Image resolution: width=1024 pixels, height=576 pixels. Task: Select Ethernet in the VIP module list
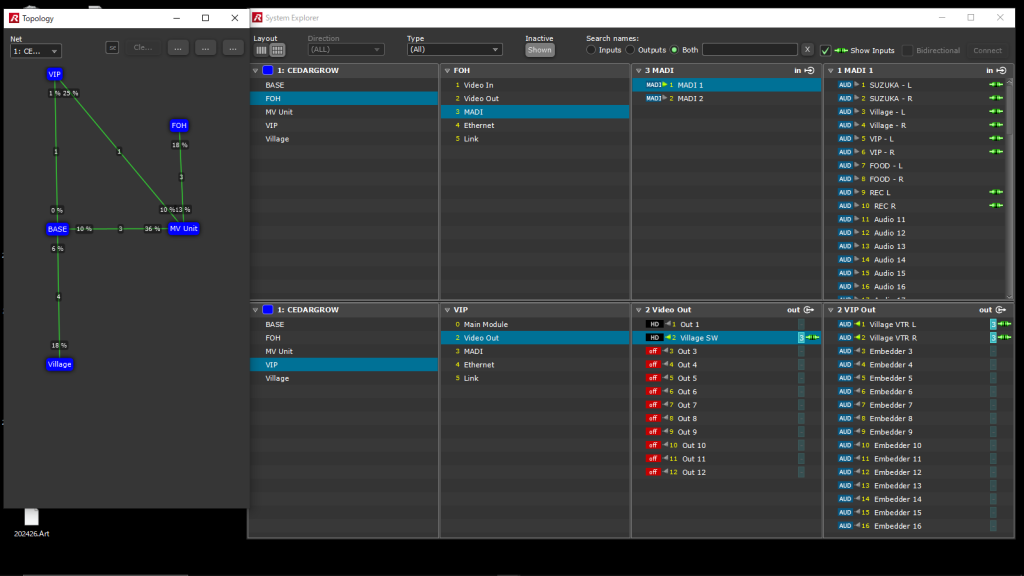(x=480, y=365)
